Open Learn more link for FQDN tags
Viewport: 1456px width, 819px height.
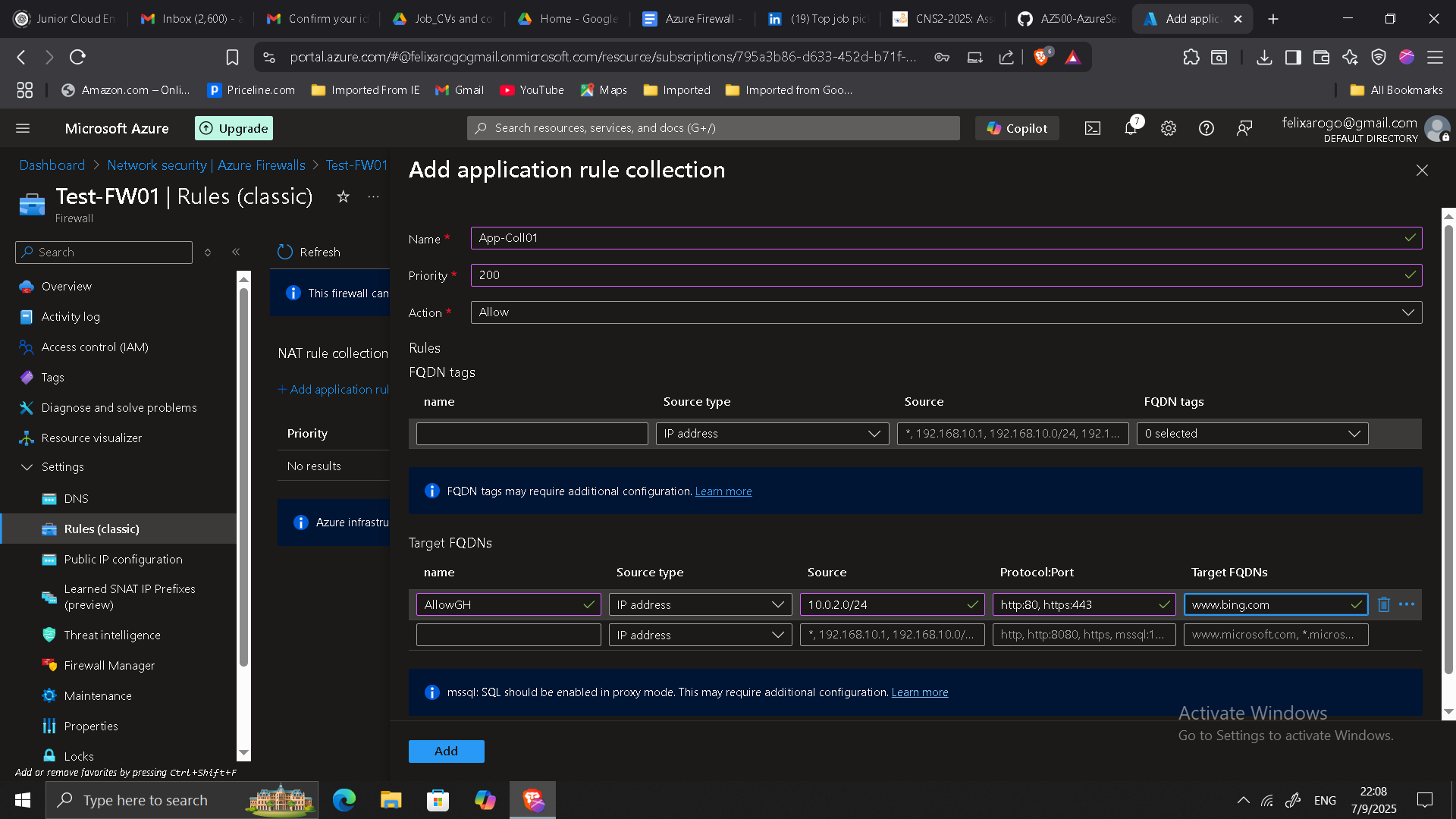(723, 491)
